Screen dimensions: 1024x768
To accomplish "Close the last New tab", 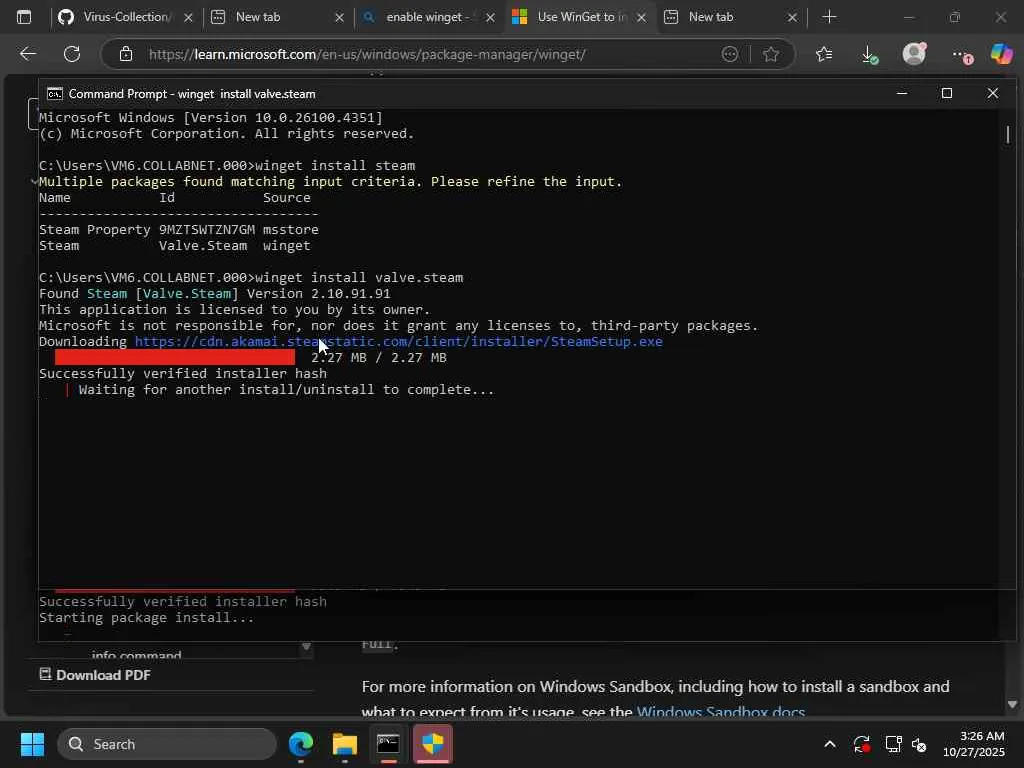I will coord(792,18).
